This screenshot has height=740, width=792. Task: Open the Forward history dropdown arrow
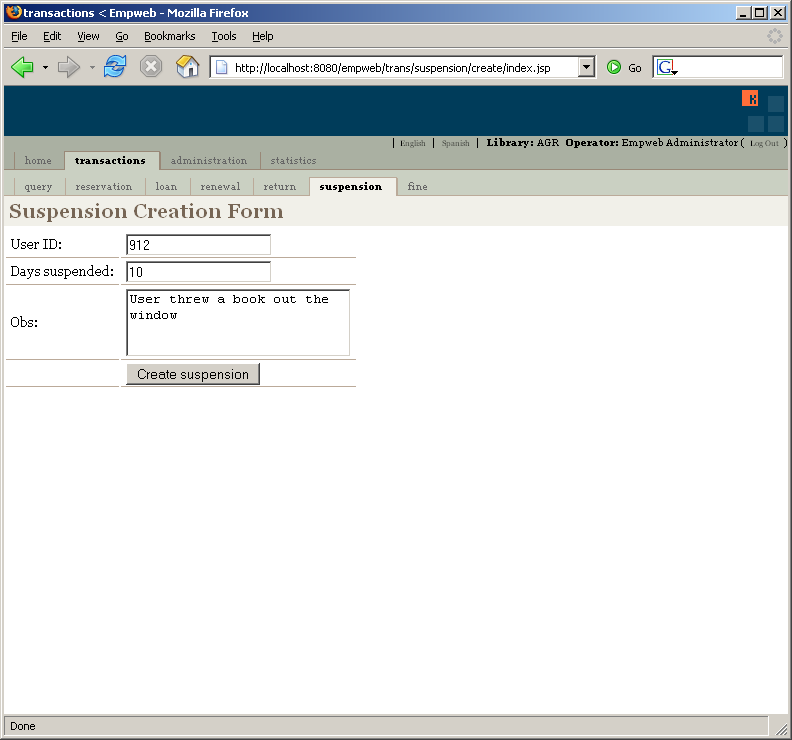click(x=92, y=67)
